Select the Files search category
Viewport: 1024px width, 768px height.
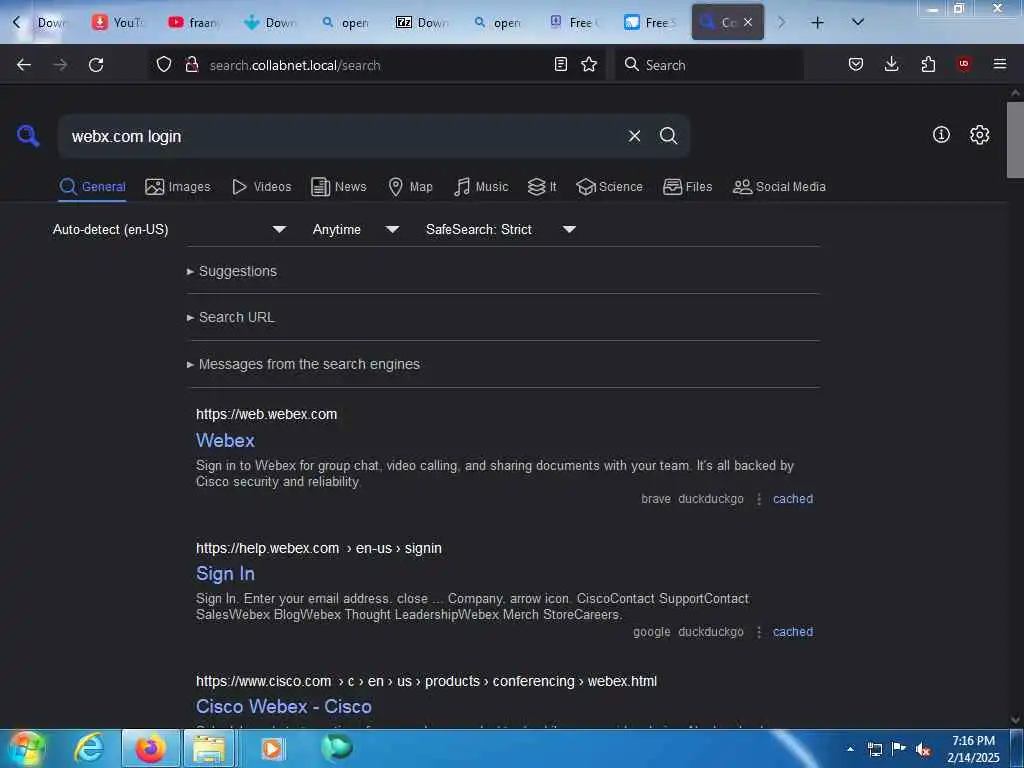coord(688,187)
